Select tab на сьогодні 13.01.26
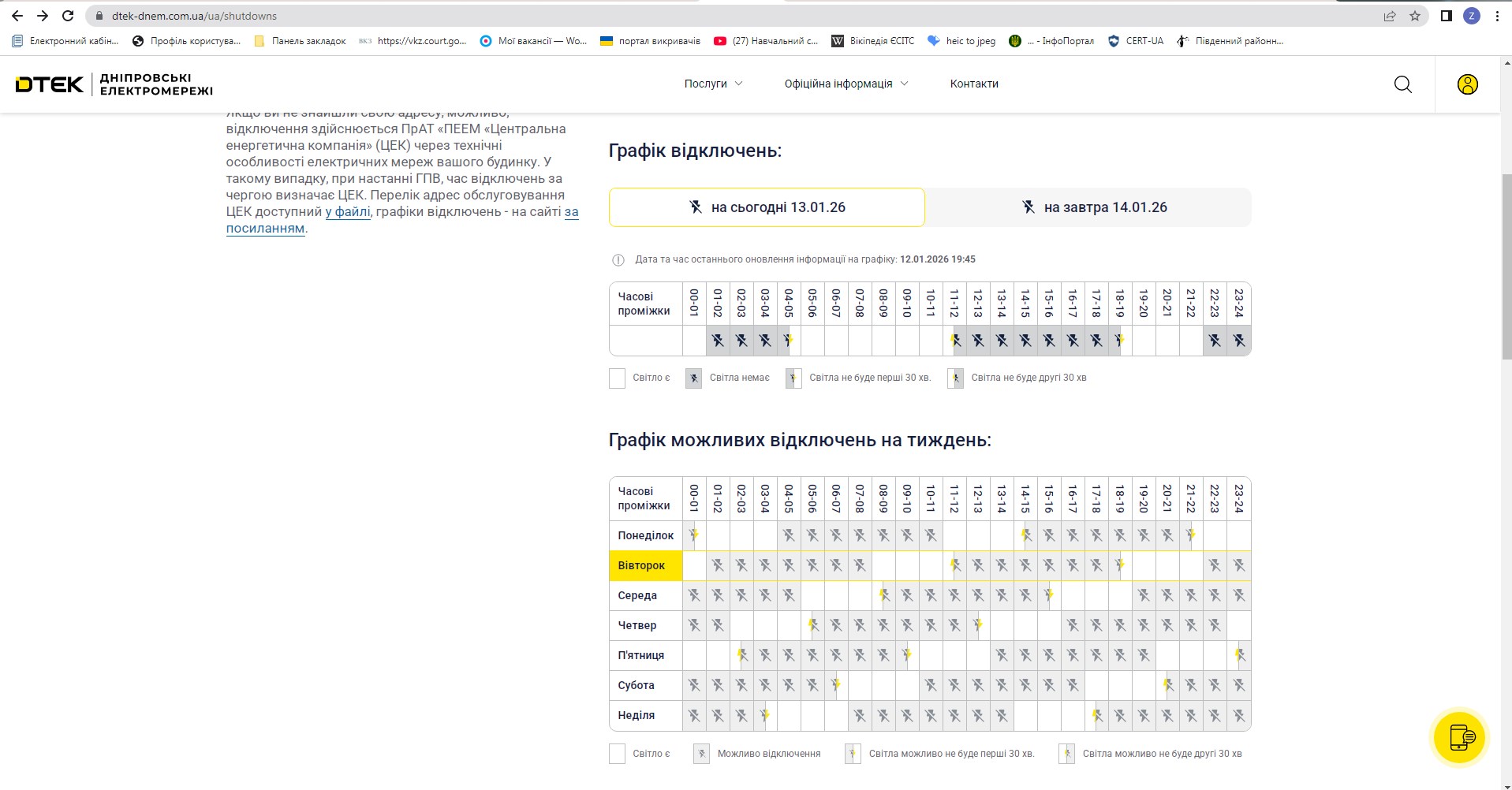Viewport: 1512px width, 790px height. click(767, 207)
